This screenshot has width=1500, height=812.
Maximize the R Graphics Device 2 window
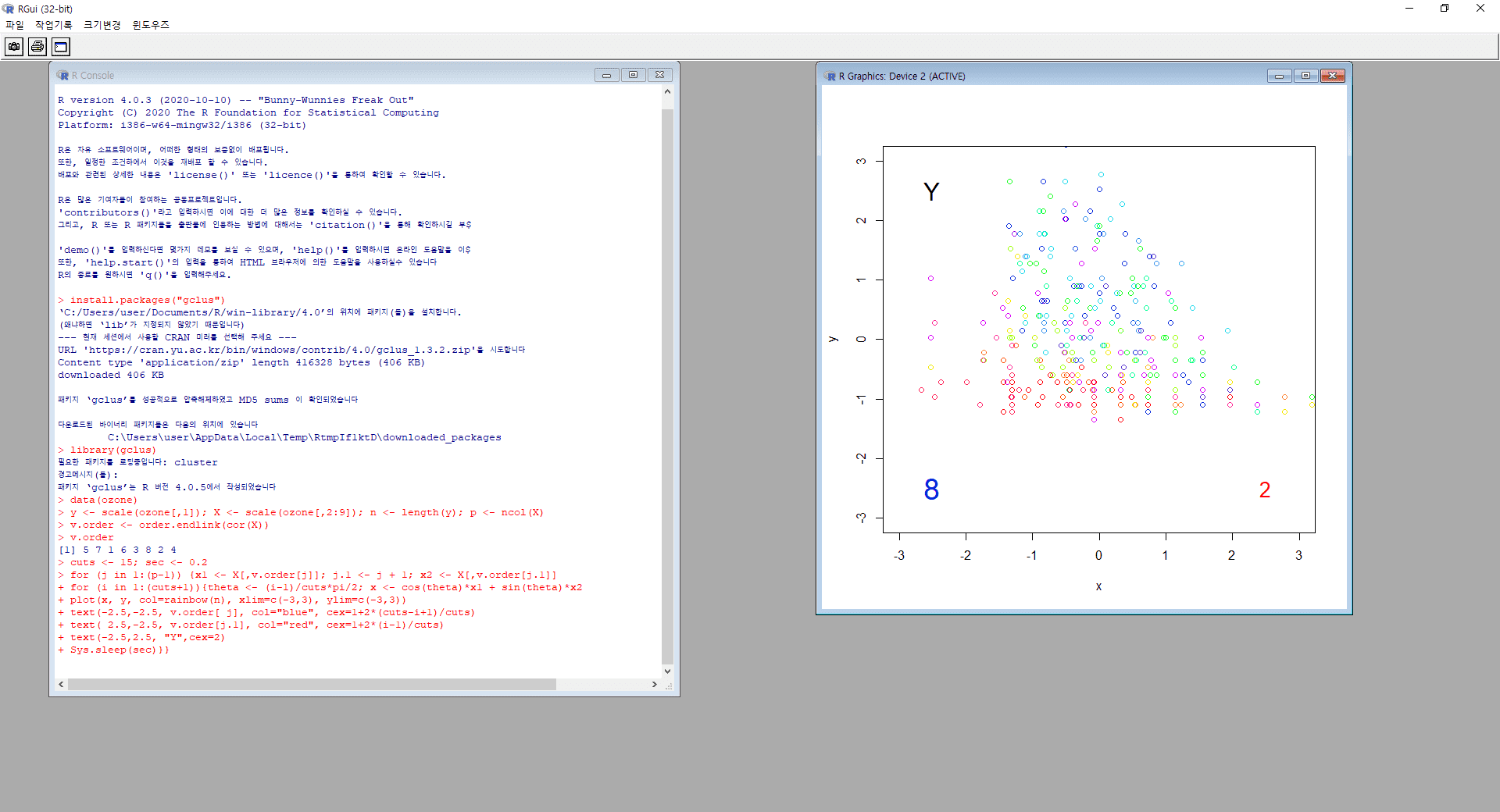coord(1305,76)
